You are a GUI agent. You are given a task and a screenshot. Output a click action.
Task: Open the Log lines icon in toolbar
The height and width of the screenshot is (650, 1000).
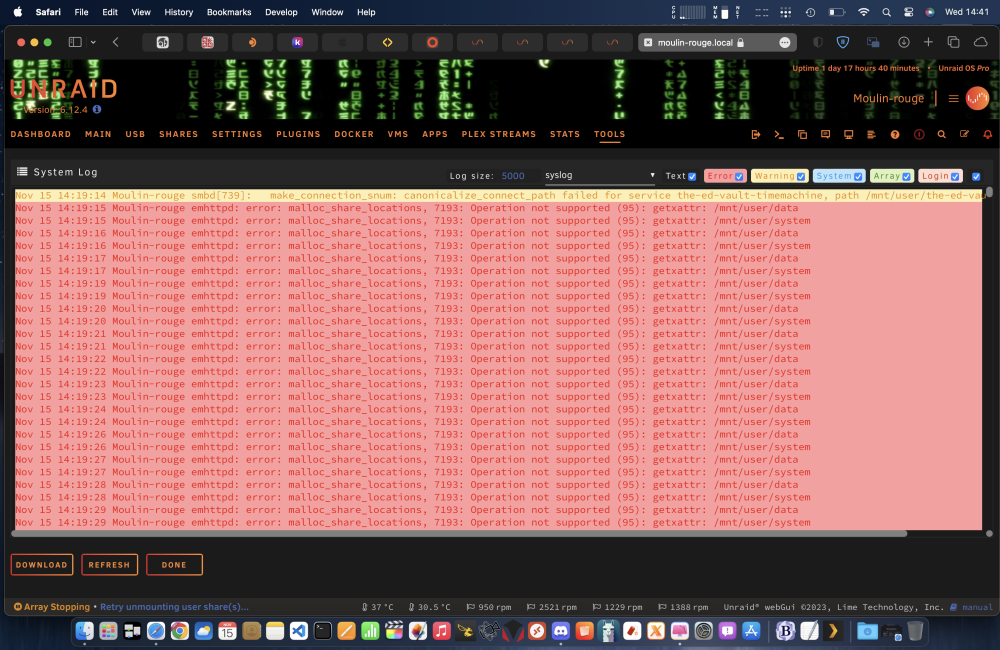point(871,135)
